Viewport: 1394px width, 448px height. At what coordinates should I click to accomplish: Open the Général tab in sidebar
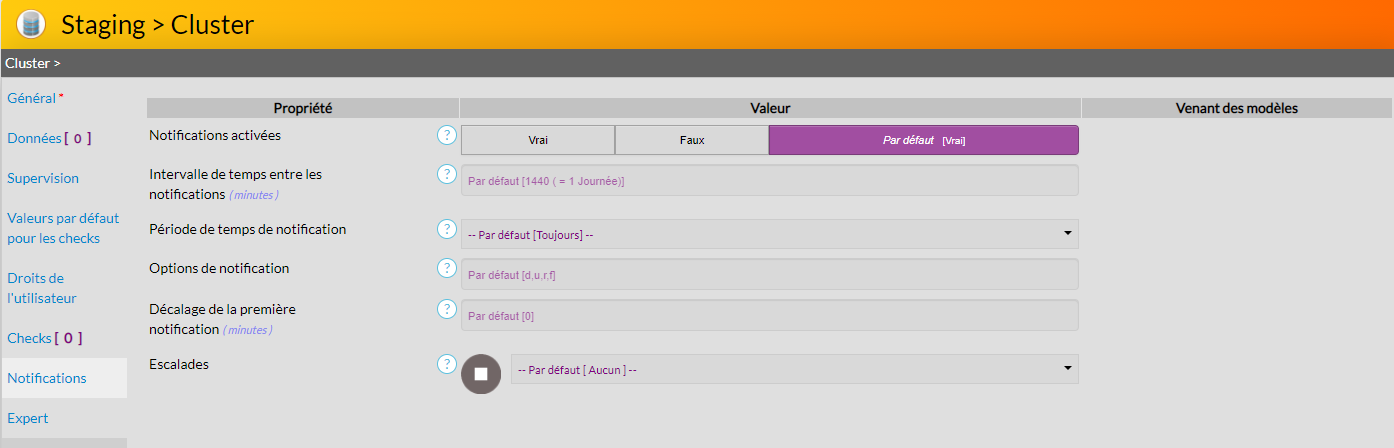32,98
